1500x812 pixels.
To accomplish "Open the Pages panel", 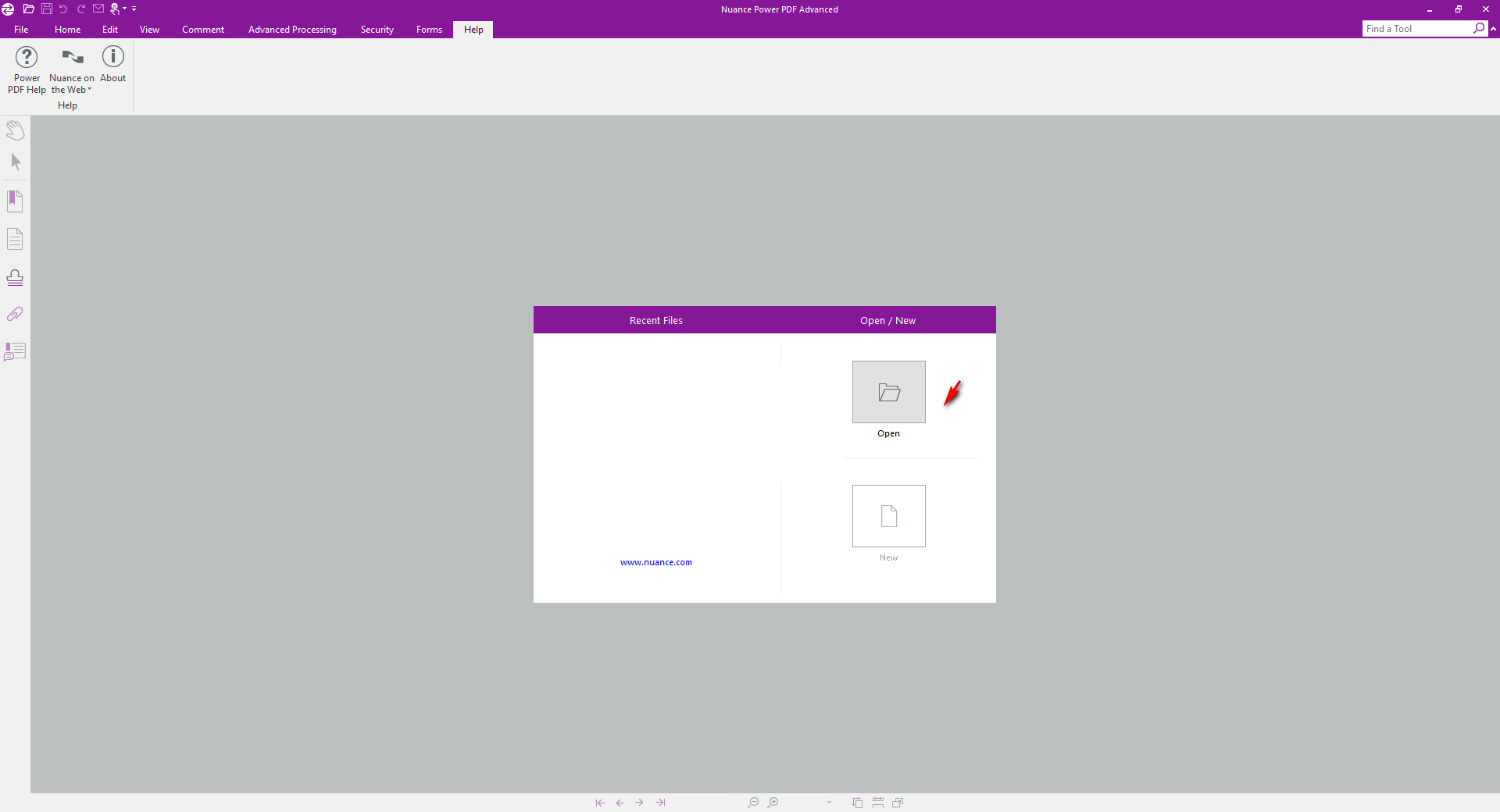I will click(15, 239).
